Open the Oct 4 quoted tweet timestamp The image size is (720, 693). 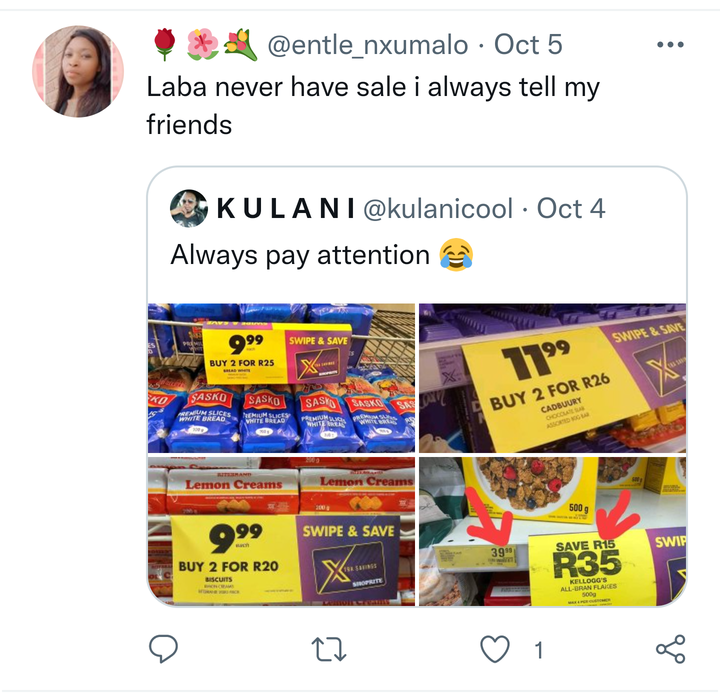[571, 208]
